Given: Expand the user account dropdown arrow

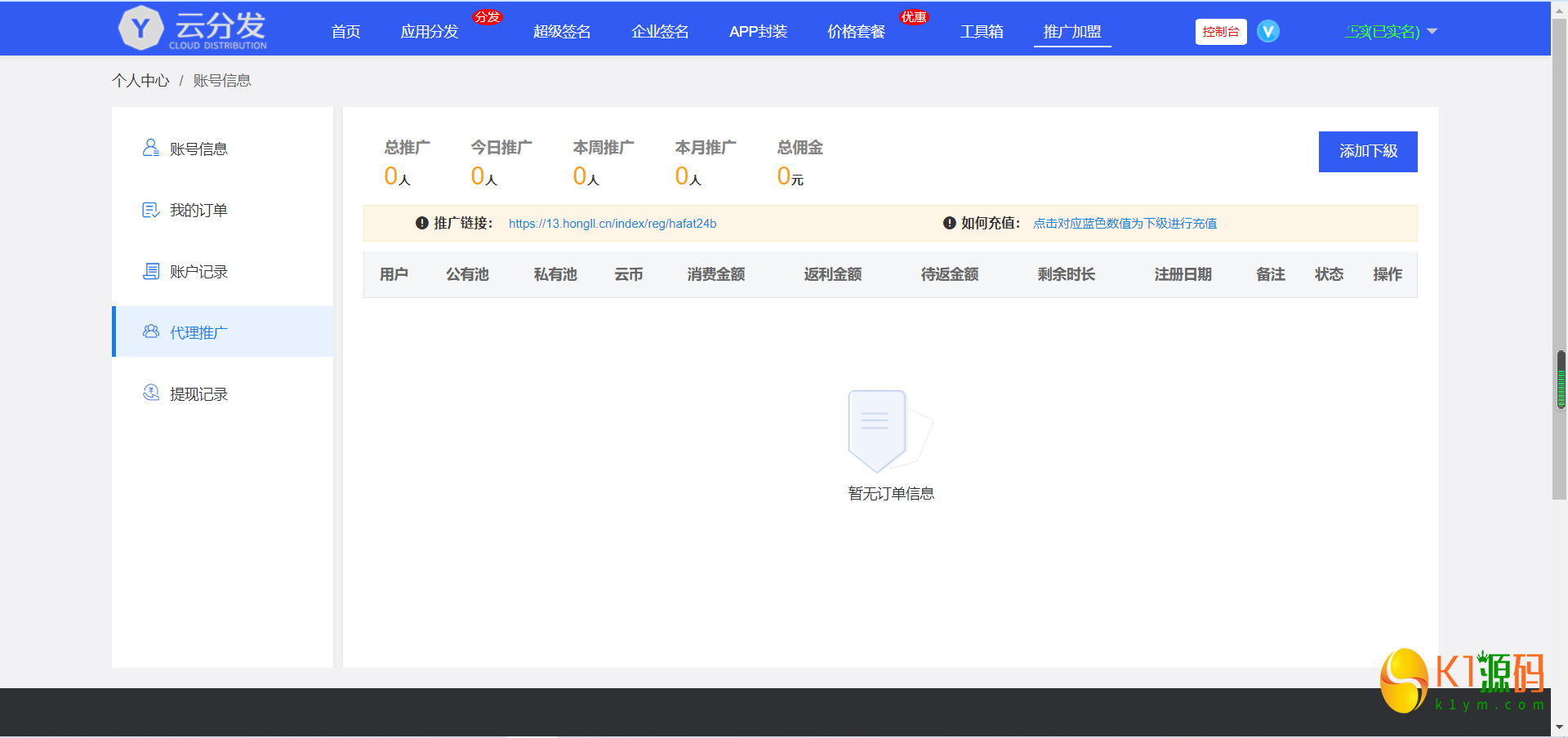Looking at the screenshot, I should [x=1432, y=32].
